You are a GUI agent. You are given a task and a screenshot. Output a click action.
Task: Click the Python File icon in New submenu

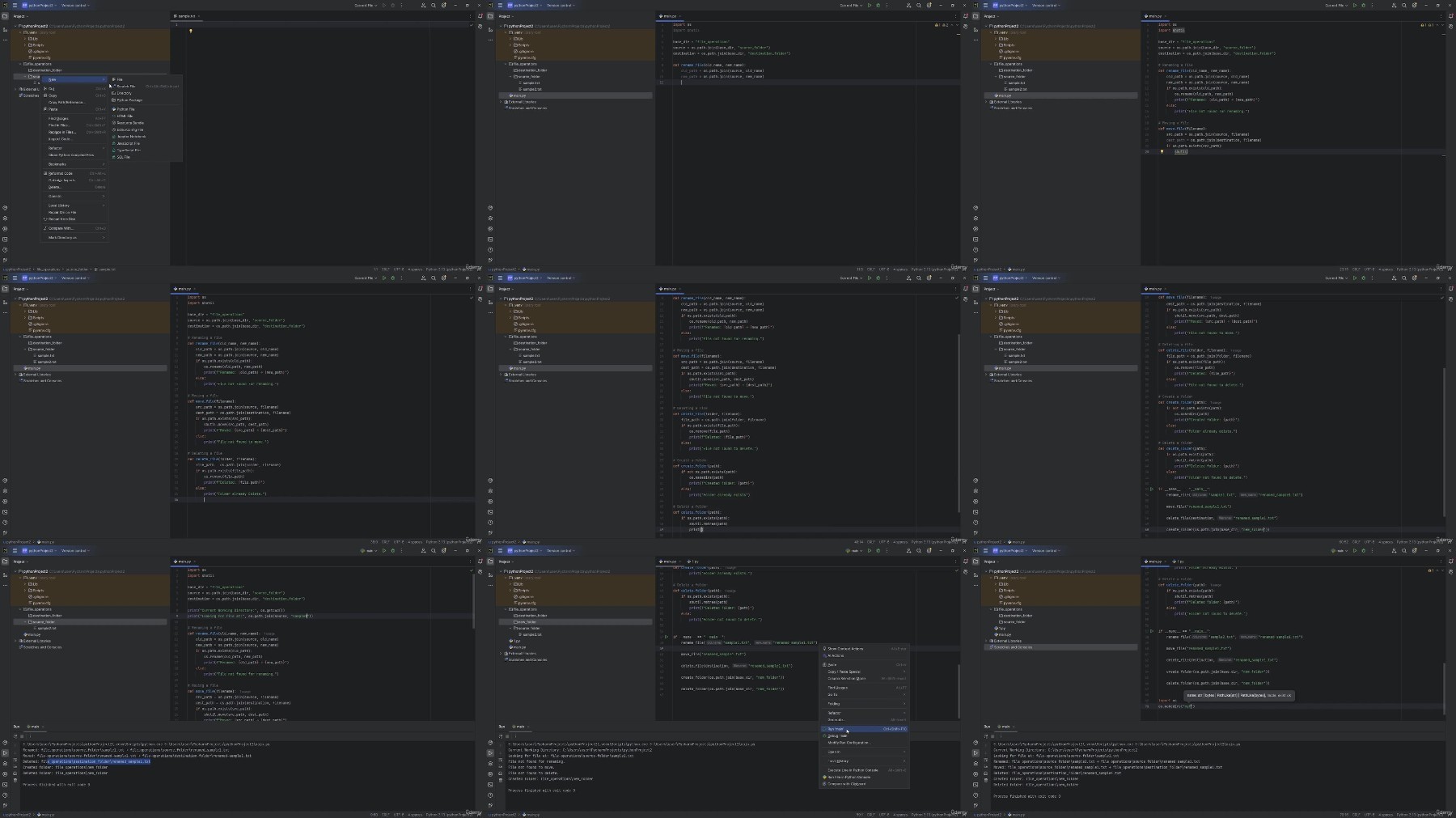tap(114, 109)
